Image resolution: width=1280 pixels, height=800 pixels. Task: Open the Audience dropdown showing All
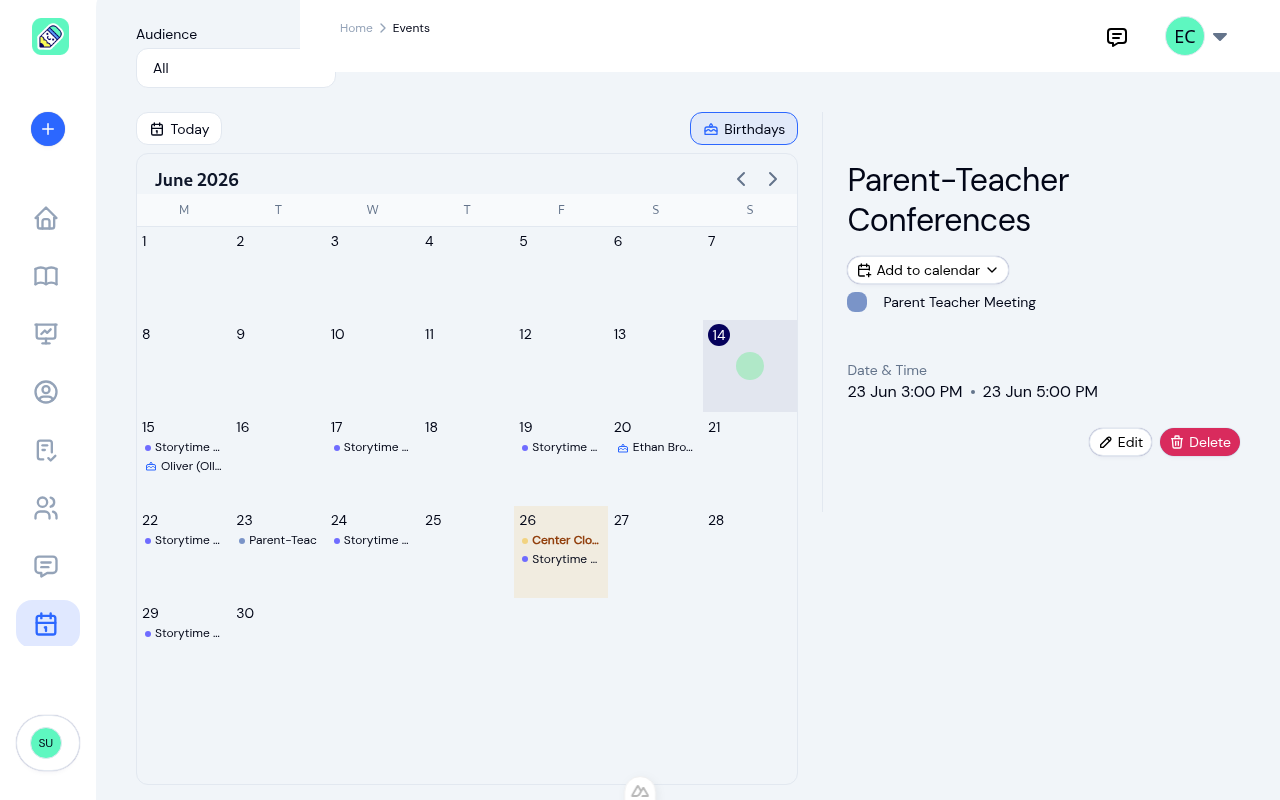pos(235,68)
